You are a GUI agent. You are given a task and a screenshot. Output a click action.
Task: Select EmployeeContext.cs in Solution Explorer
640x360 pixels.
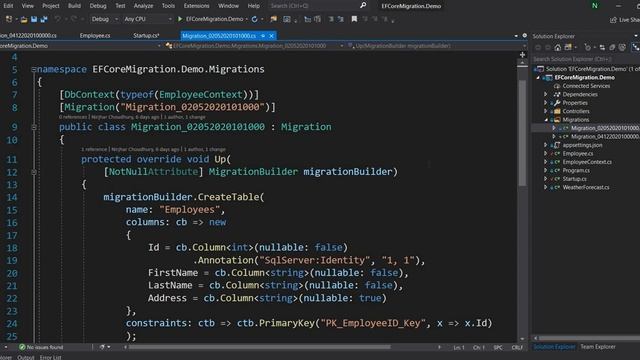[587, 162]
